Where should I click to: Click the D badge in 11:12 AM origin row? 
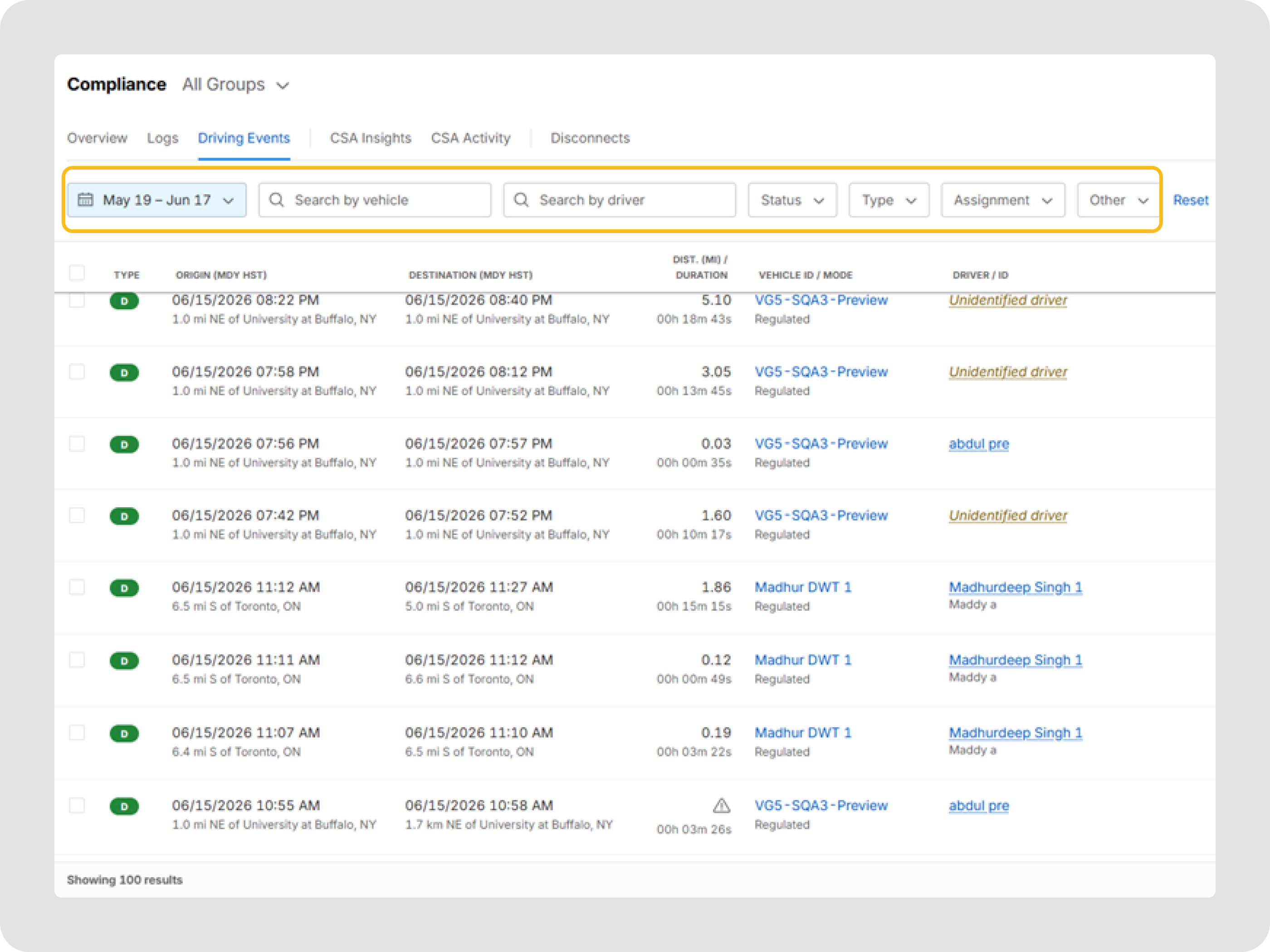tap(124, 588)
